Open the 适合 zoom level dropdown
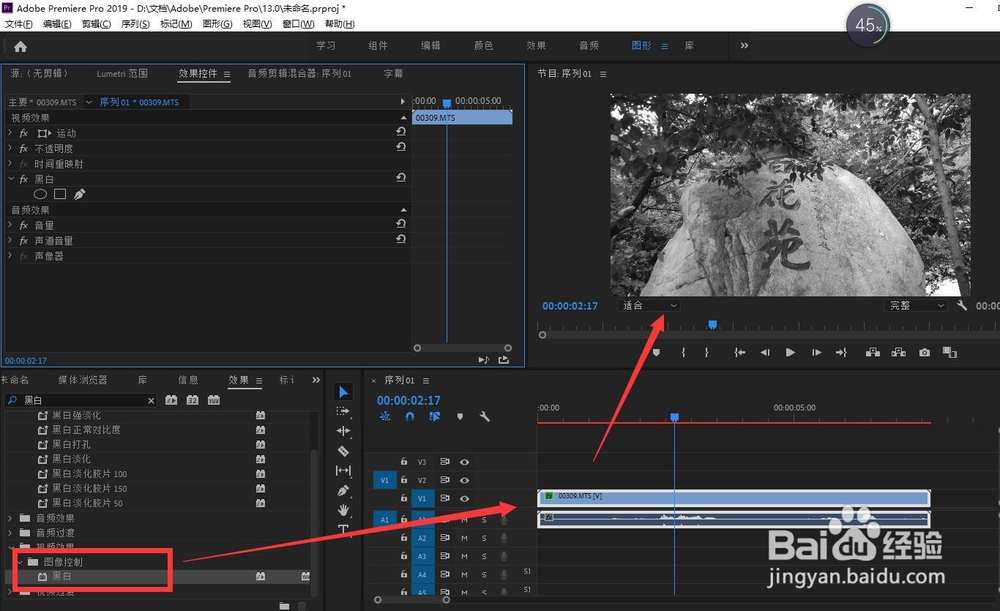Viewport: 1000px width, 611px height. (x=649, y=306)
